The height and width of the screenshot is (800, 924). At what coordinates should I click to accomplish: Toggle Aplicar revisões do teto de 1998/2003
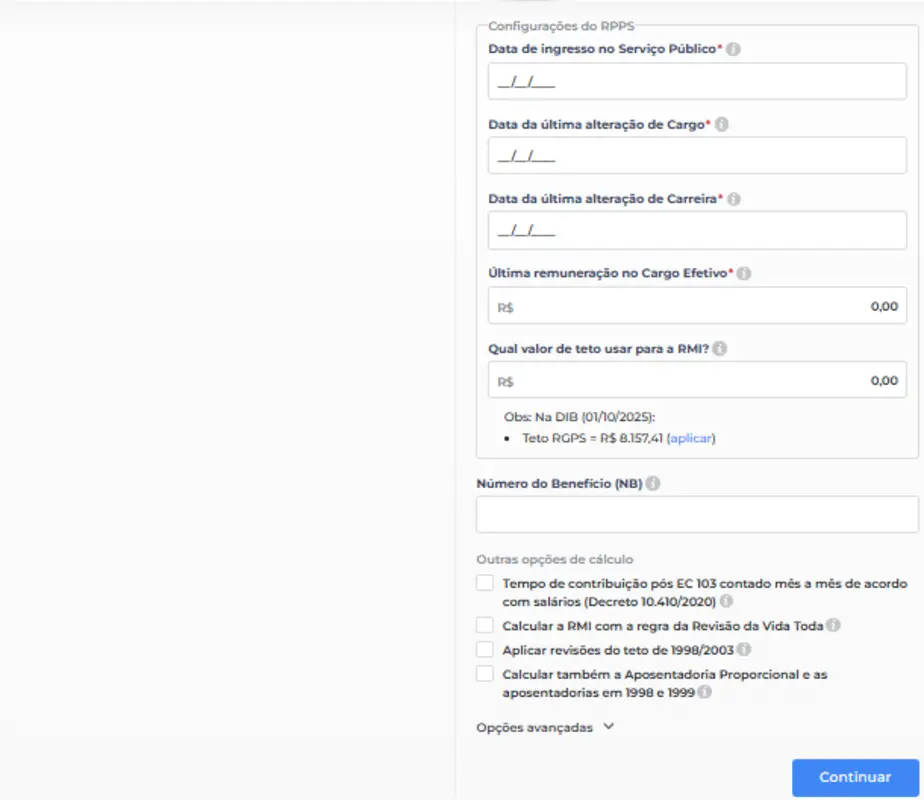(x=485, y=650)
